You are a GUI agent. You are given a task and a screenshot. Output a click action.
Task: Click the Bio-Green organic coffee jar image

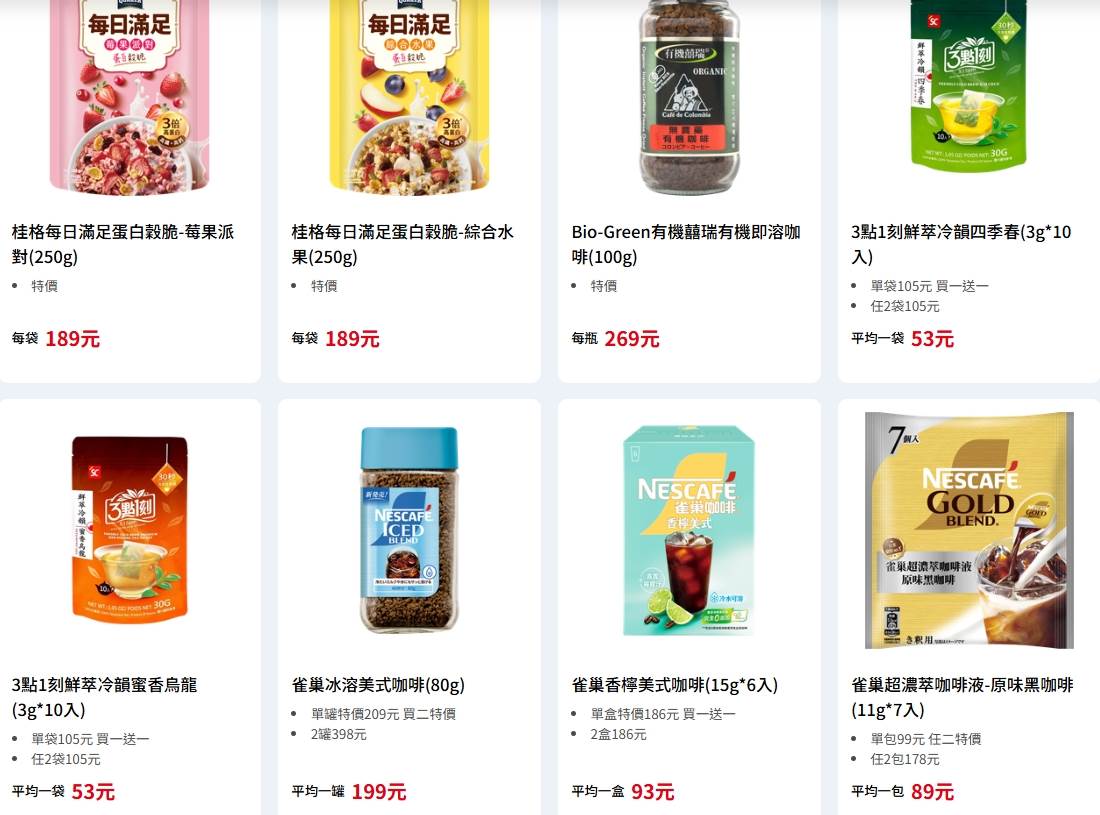click(x=689, y=97)
